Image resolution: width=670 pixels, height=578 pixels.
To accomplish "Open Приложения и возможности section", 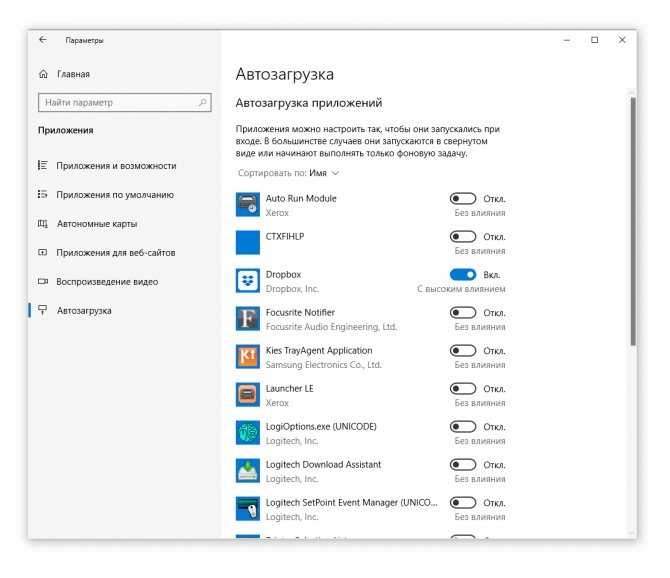I will 116,166.
